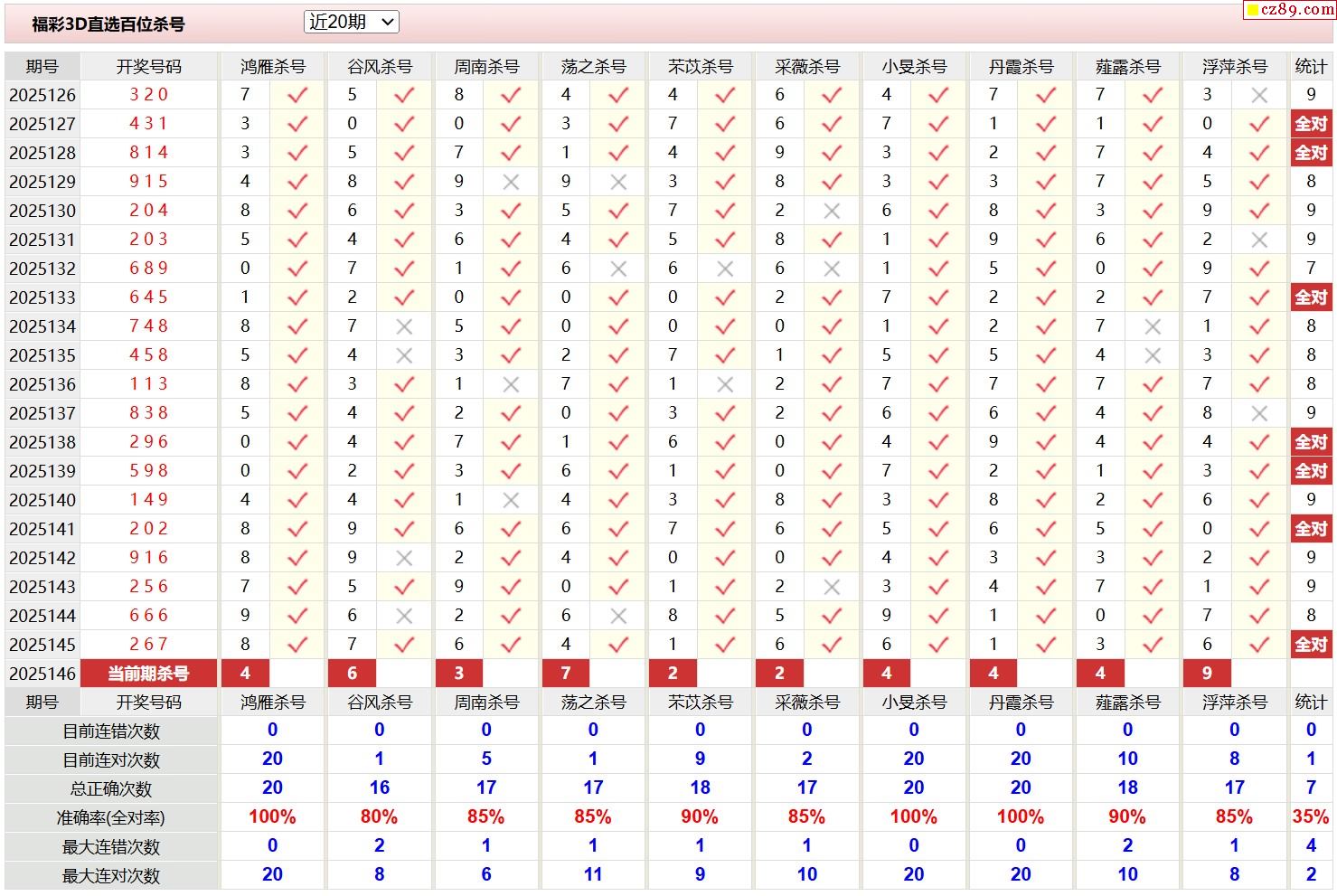Click the top 小旻杀号 column header
1337x896 pixels.
[x=914, y=67]
